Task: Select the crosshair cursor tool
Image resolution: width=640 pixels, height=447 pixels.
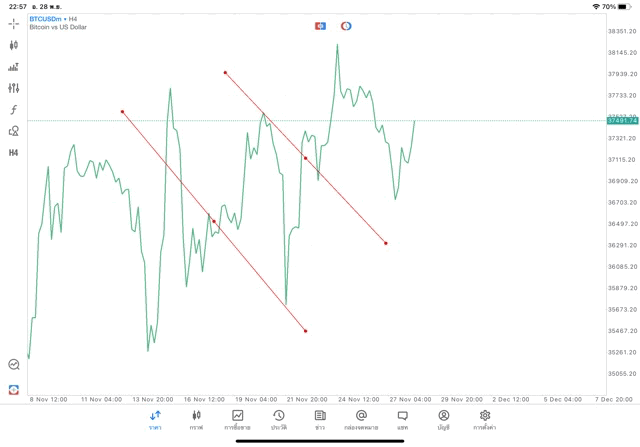Action: 13,23
